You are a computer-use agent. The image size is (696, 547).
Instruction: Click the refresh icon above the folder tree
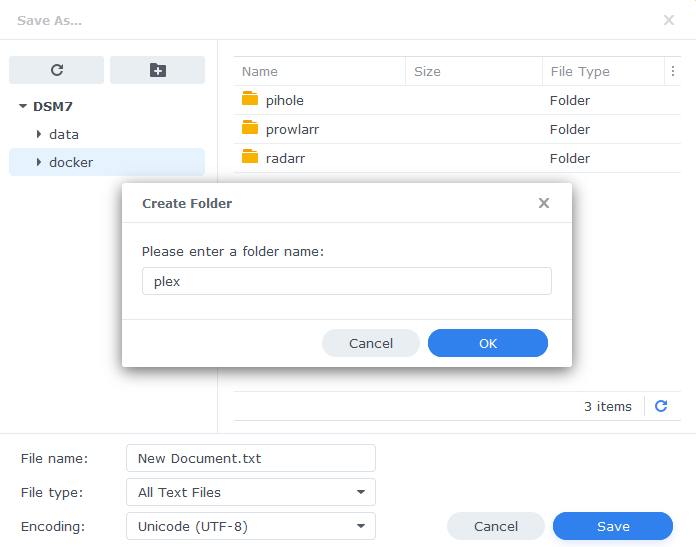(56, 70)
